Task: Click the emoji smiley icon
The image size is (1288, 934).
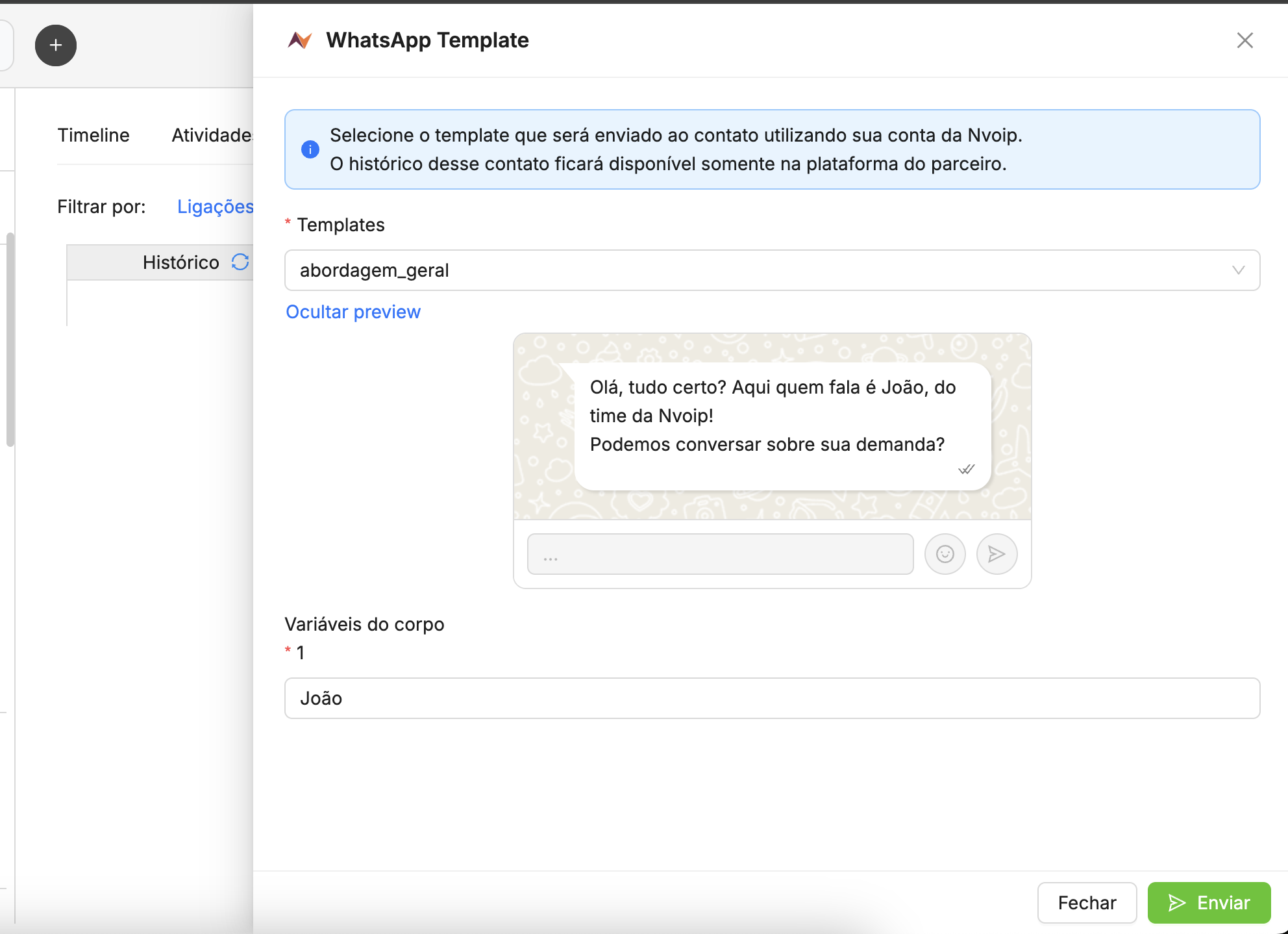Action: pyautogui.click(x=945, y=554)
